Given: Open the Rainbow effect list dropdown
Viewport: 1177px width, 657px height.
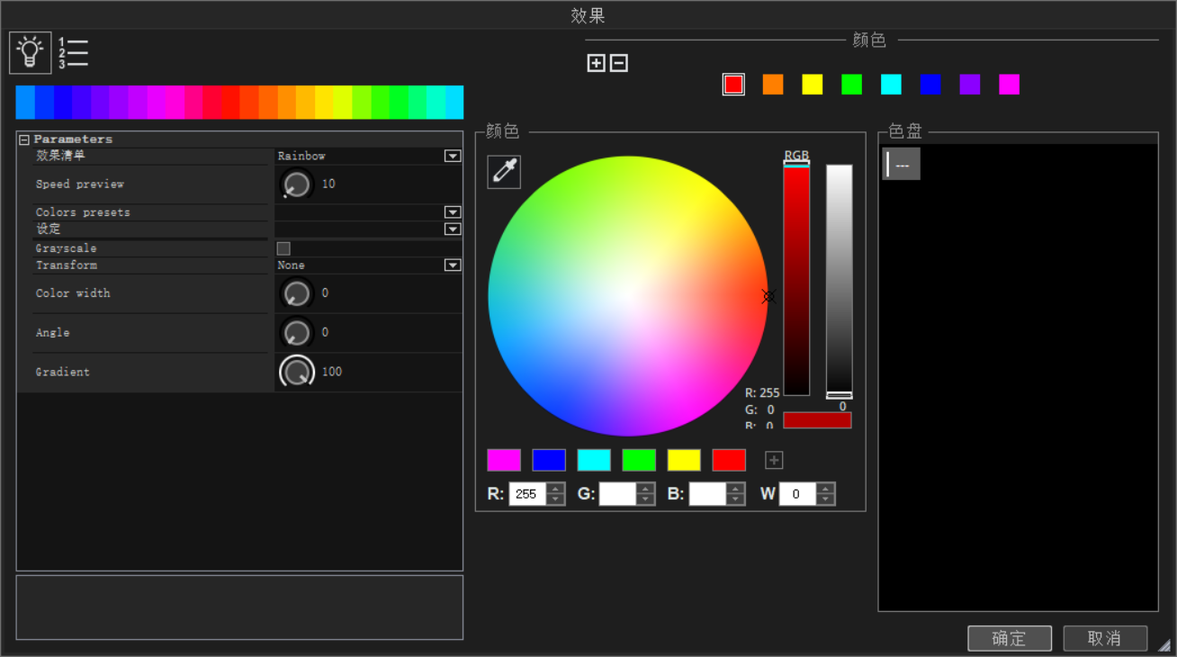Looking at the screenshot, I should coord(452,156).
